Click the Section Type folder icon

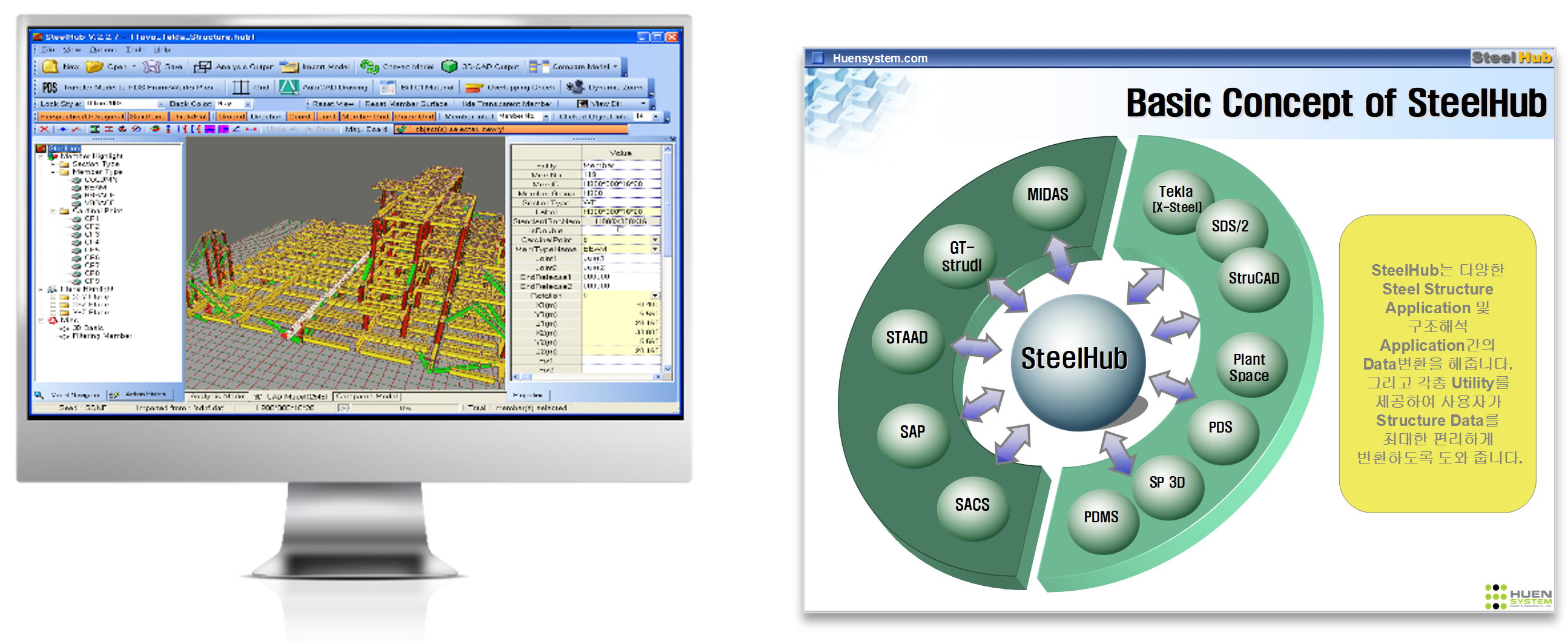pos(65,164)
